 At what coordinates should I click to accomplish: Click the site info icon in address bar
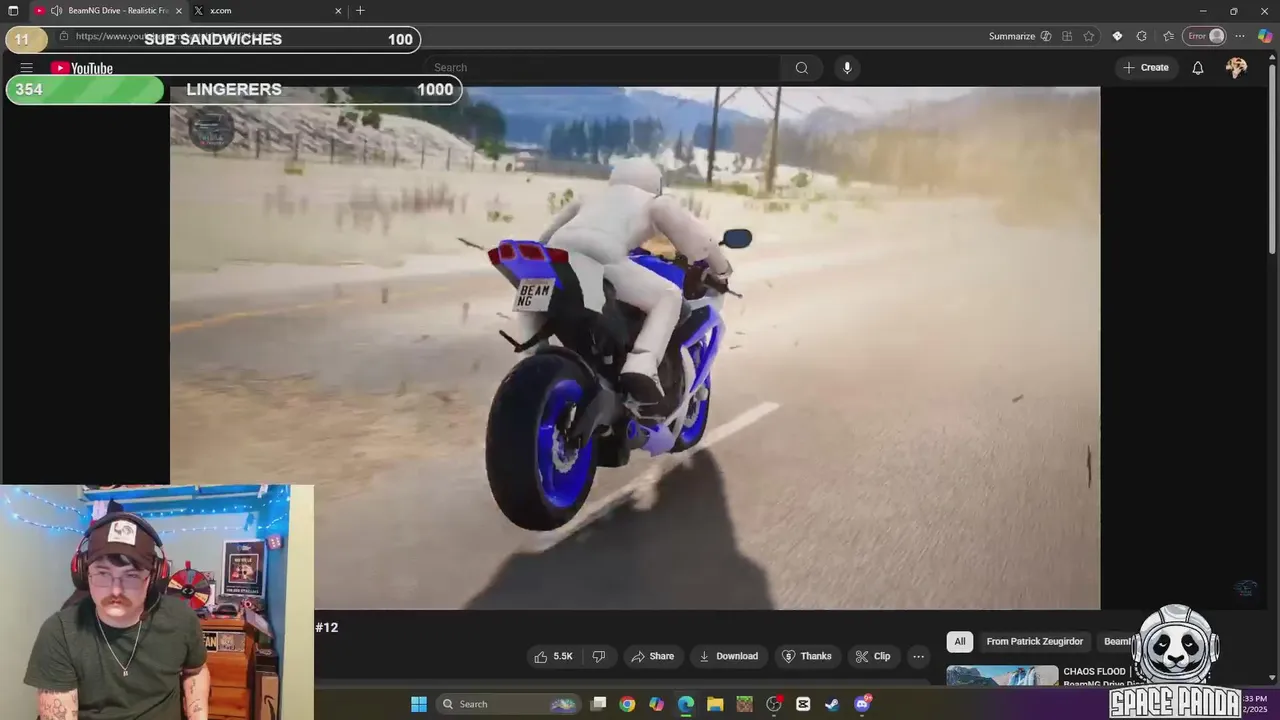tap(64, 36)
